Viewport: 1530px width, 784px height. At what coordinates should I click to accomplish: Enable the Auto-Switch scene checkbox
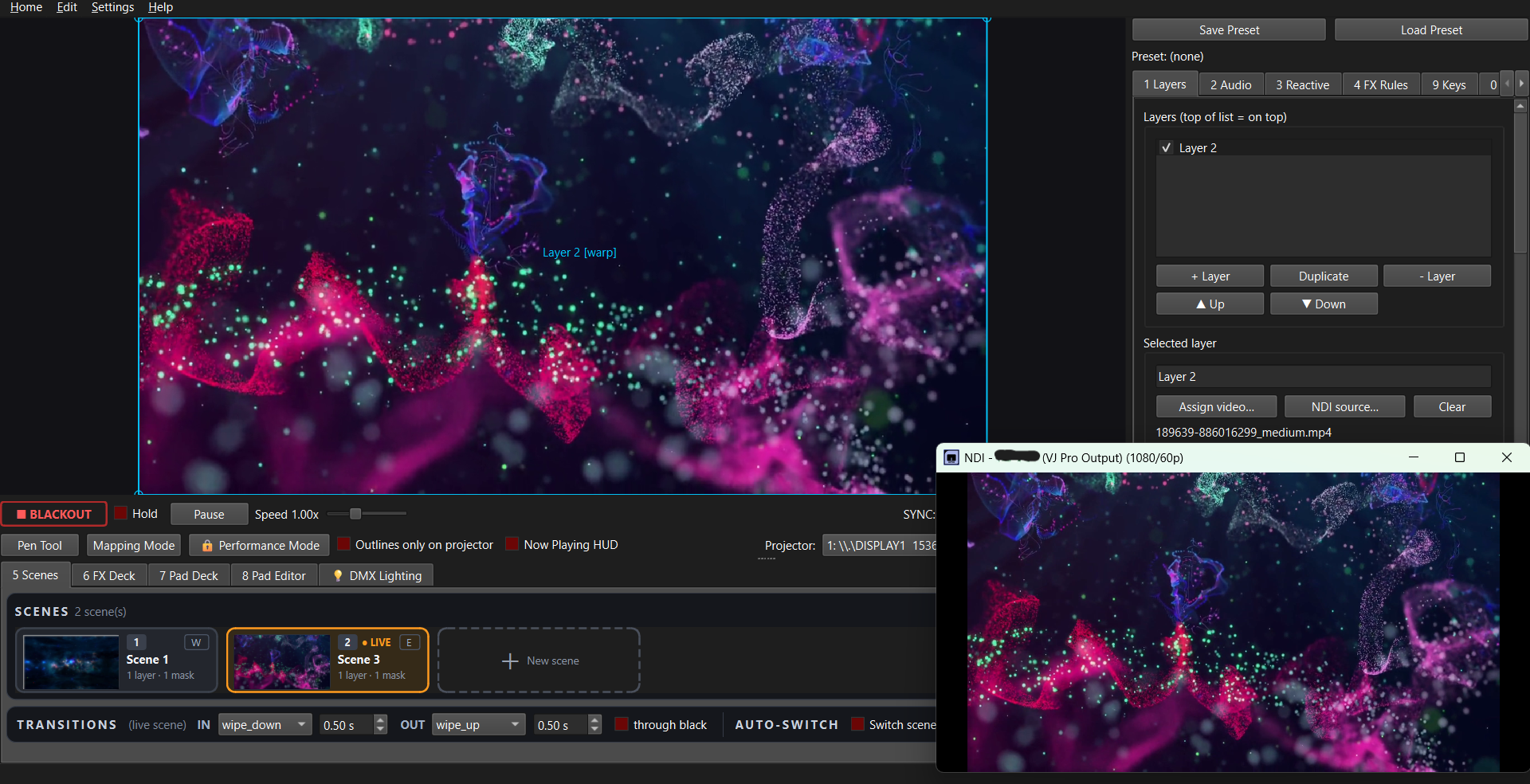857,724
